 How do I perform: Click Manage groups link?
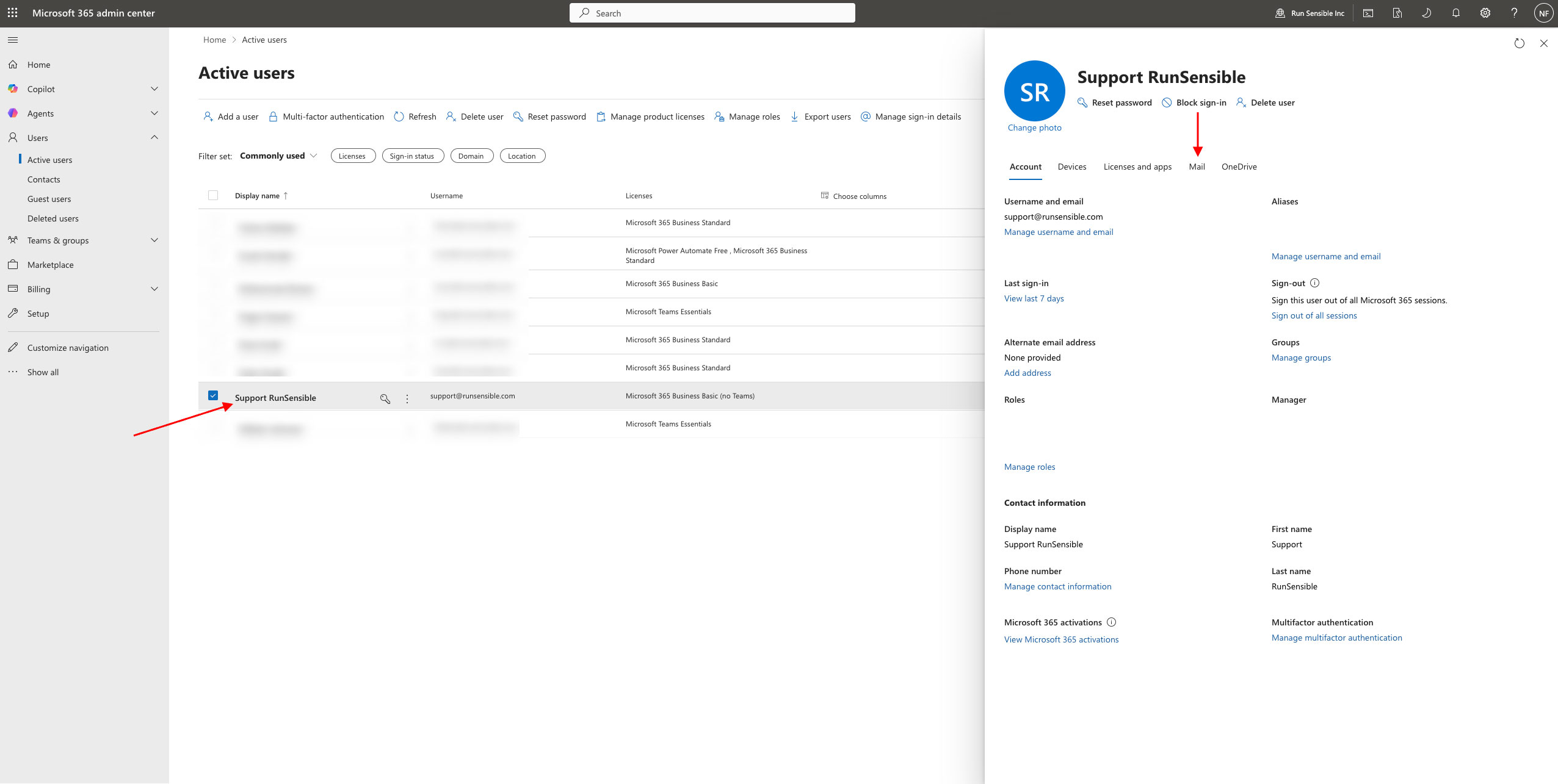1301,358
